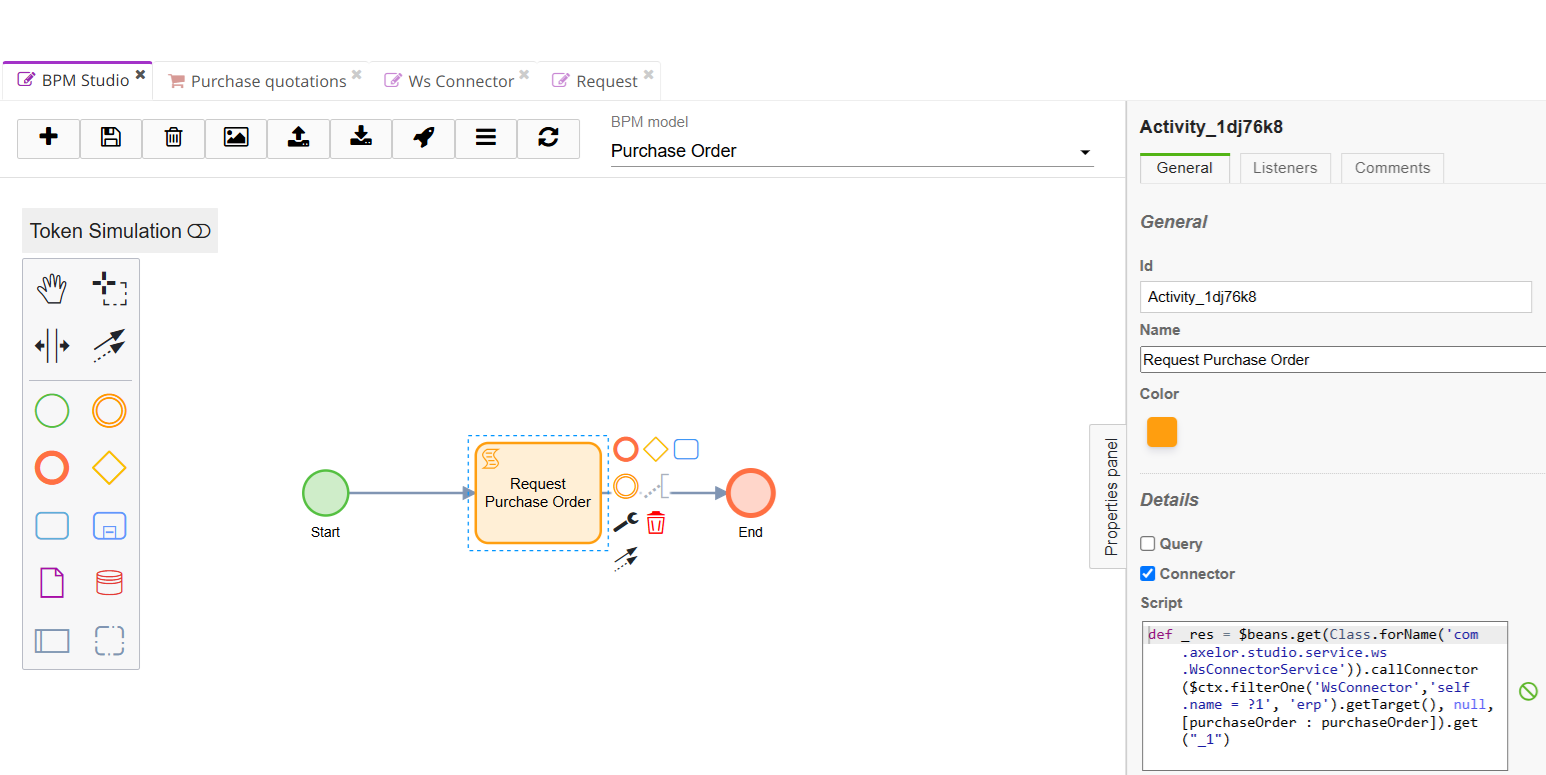Viewport: 1546px width, 775px height.
Task: Toggle the Token Simulation switch
Action: click(199, 231)
